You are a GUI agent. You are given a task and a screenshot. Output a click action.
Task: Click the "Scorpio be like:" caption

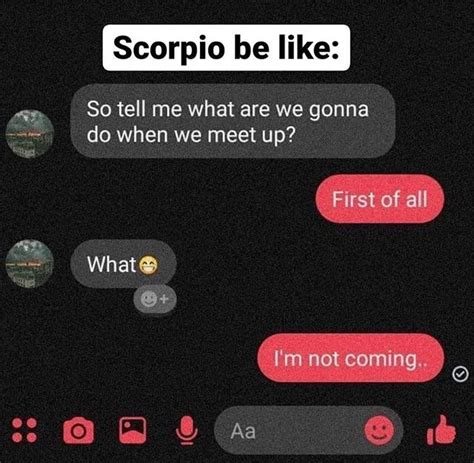(x=226, y=48)
